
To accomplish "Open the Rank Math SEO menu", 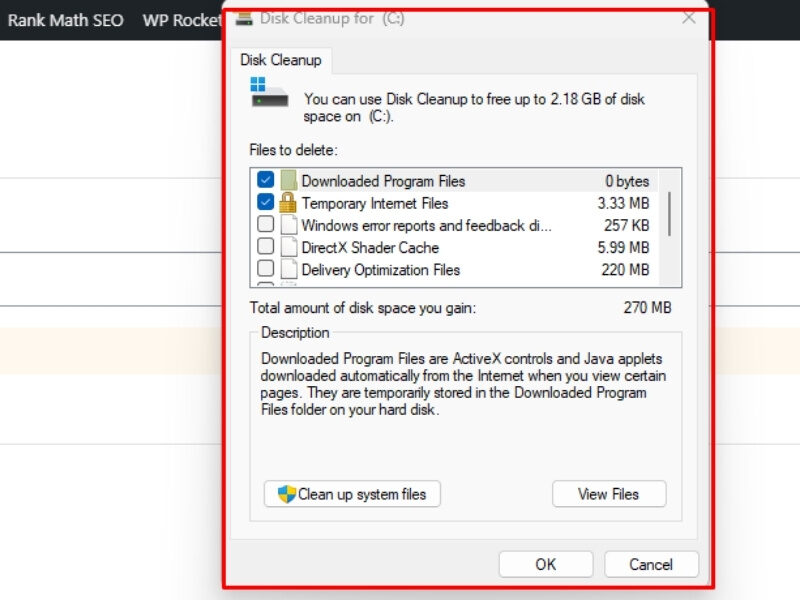I will (x=66, y=20).
